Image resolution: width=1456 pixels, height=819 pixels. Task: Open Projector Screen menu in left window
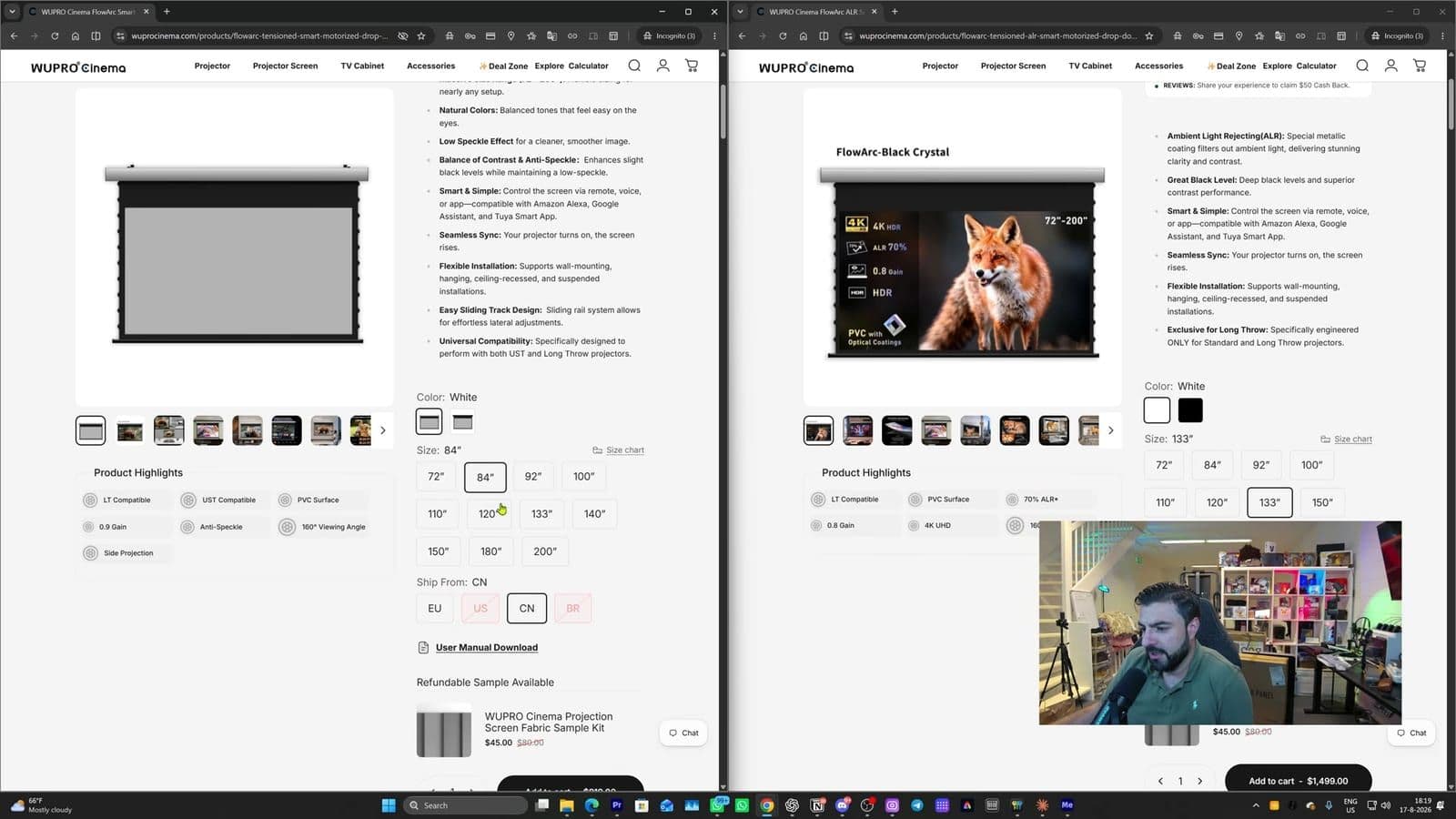285,66
